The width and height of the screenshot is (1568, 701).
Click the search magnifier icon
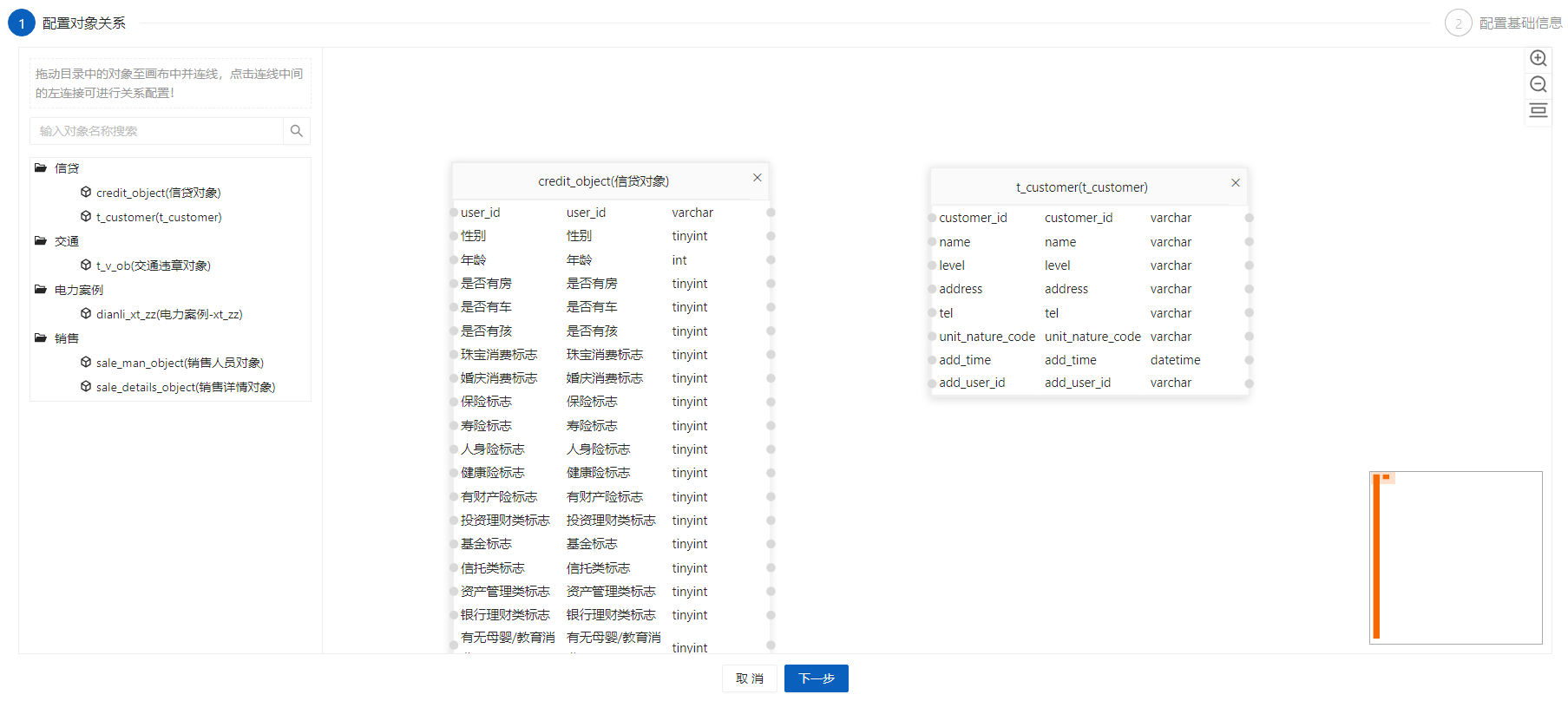point(297,131)
